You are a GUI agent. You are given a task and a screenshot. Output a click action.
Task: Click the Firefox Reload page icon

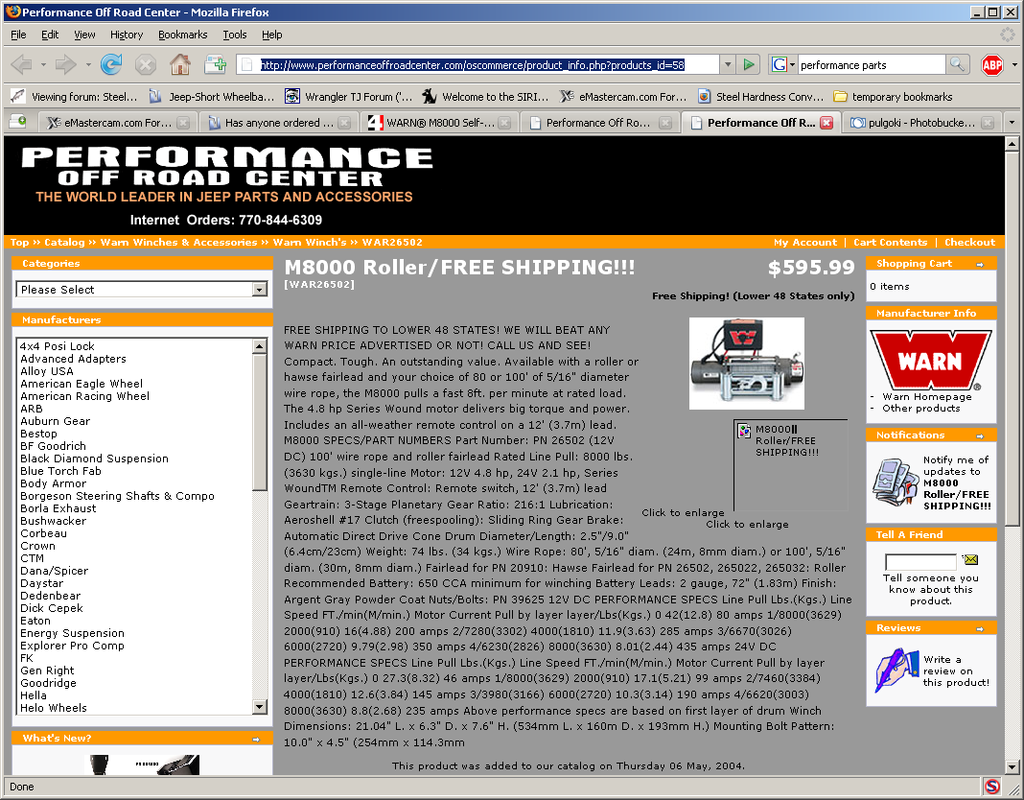pos(111,65)
